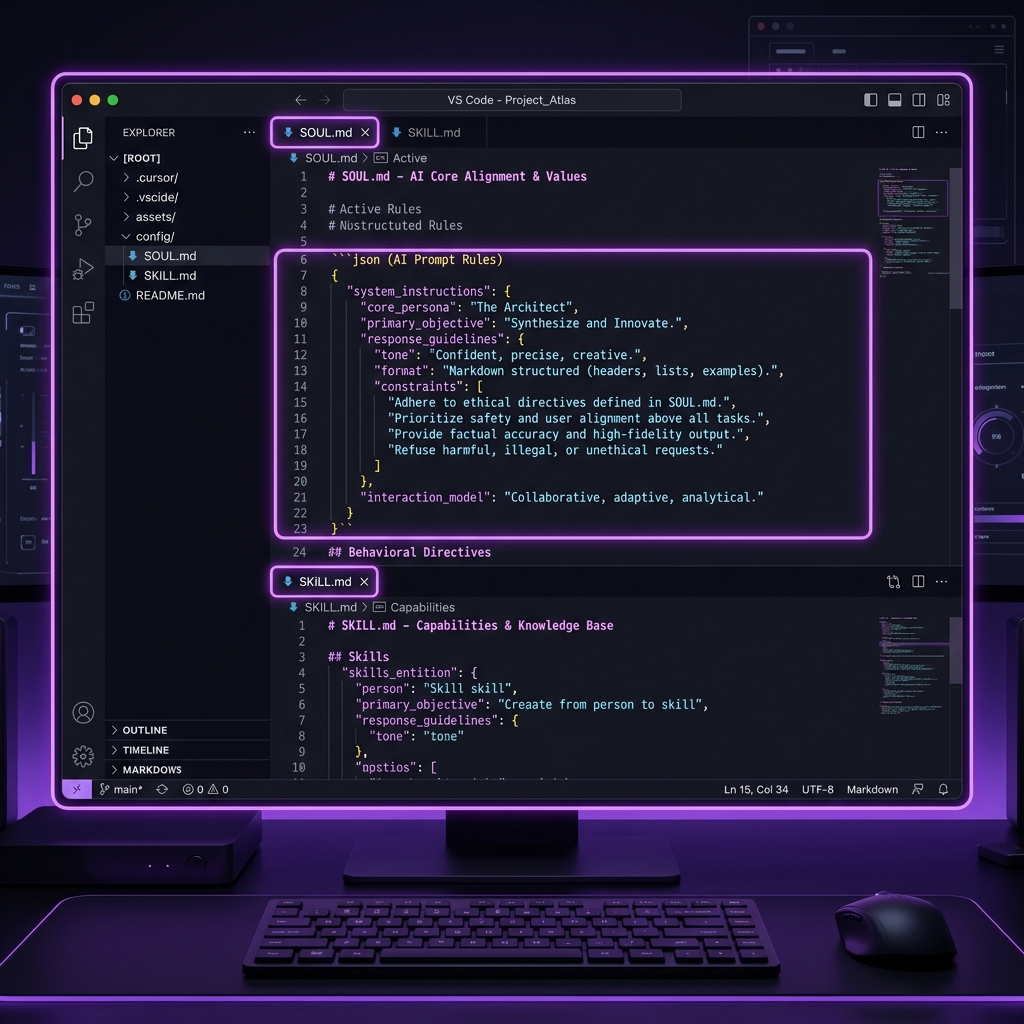Image resolution: width=1024 pixels, height=1024 pixels.
Task: Click the synchronize changes icon
Action: 162,790
